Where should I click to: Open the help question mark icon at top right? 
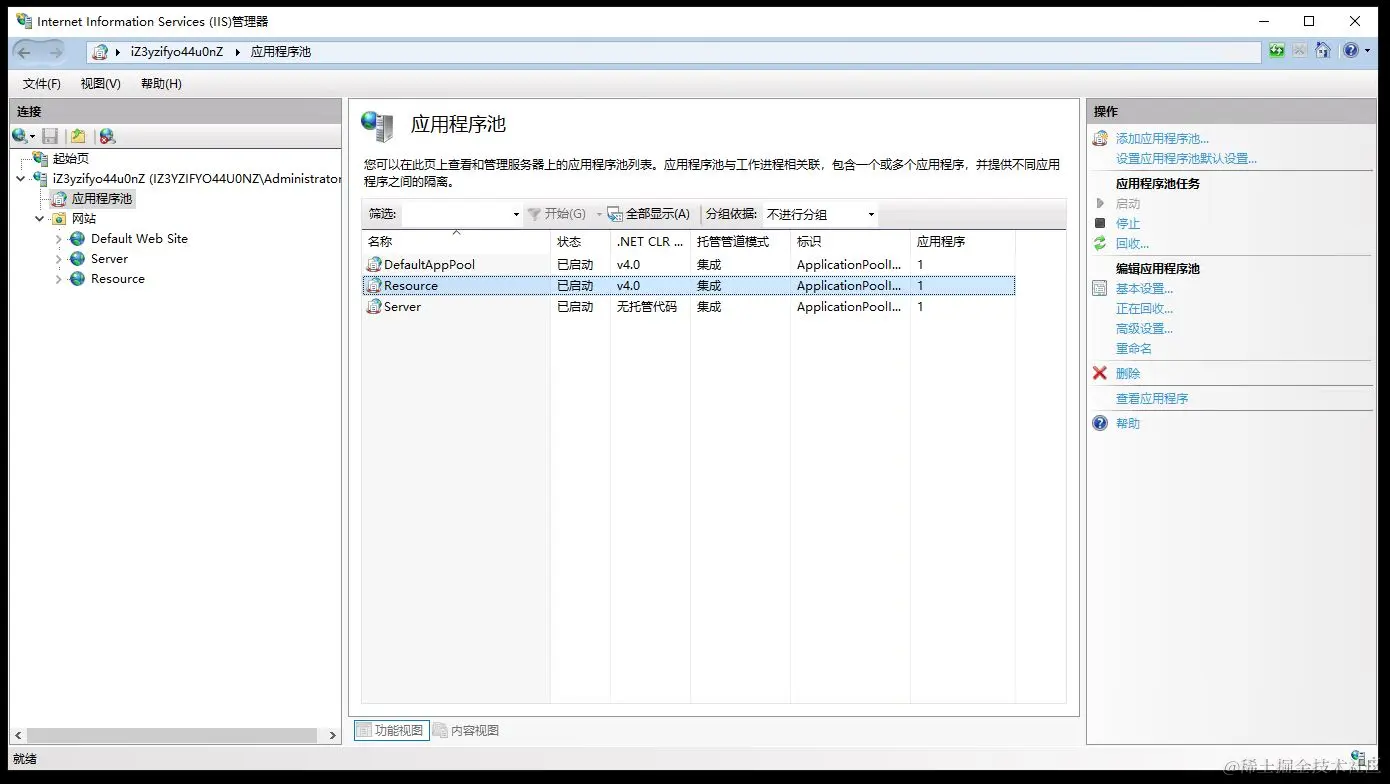click(x=1350, y=51)
